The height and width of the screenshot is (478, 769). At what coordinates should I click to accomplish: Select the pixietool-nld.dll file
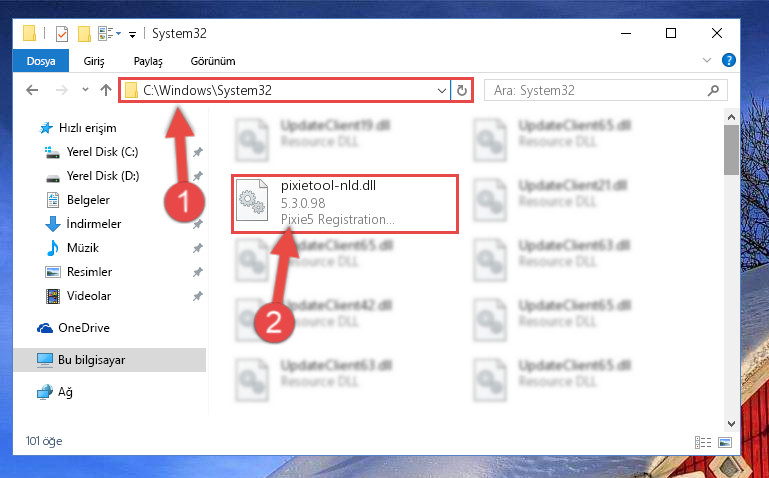point(345,203)
